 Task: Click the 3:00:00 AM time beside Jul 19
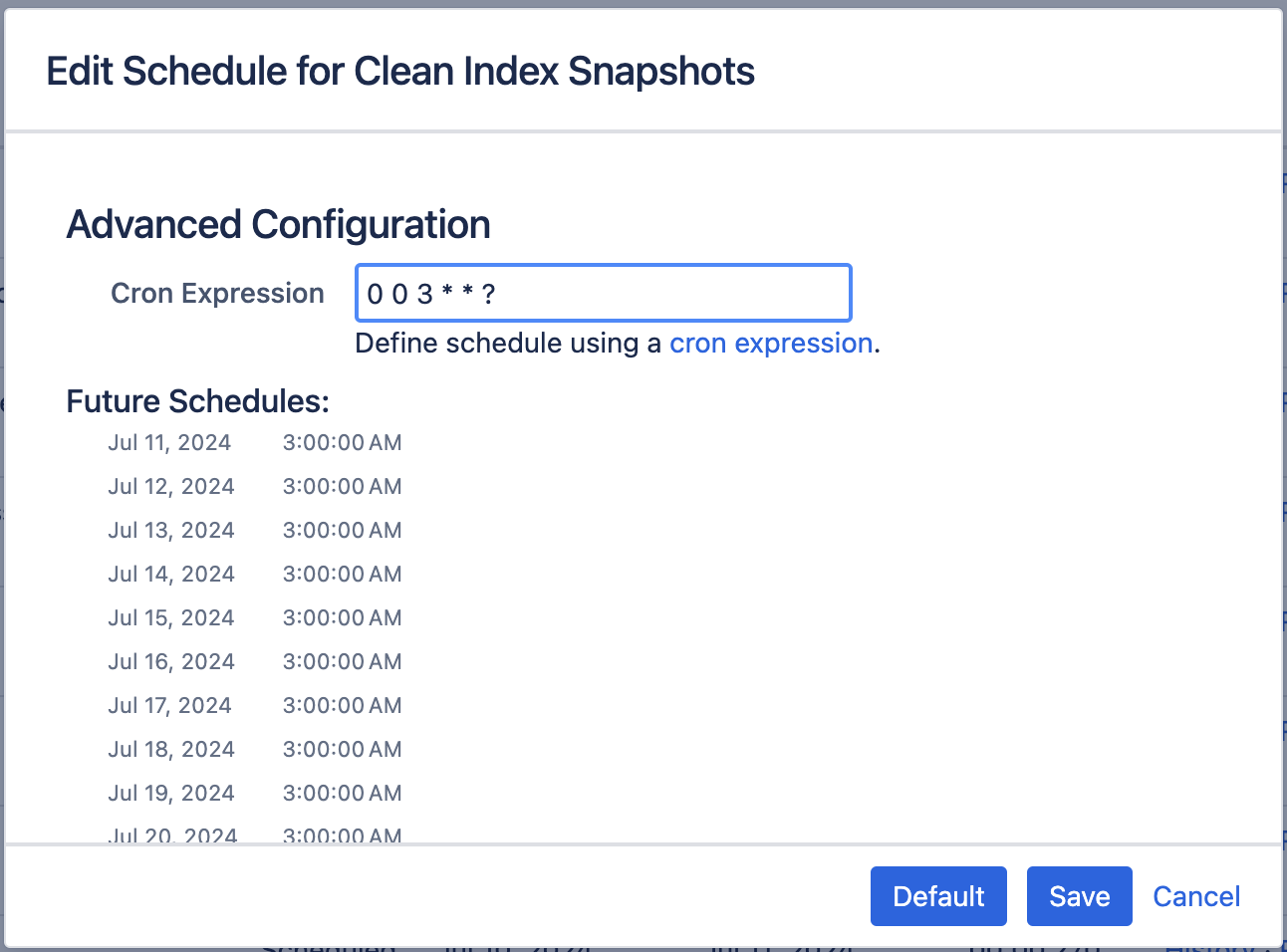pyautogui.click(x=342, y=794)
